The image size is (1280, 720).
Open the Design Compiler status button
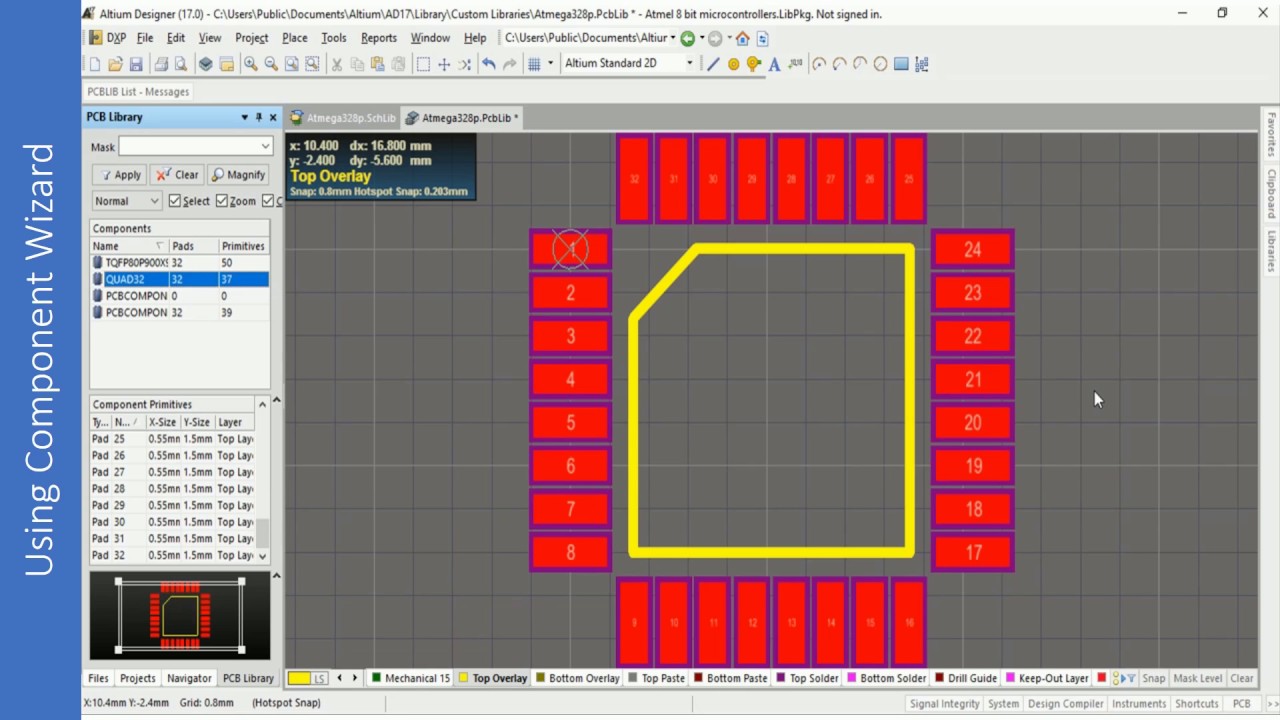[x=1065, y=703]
